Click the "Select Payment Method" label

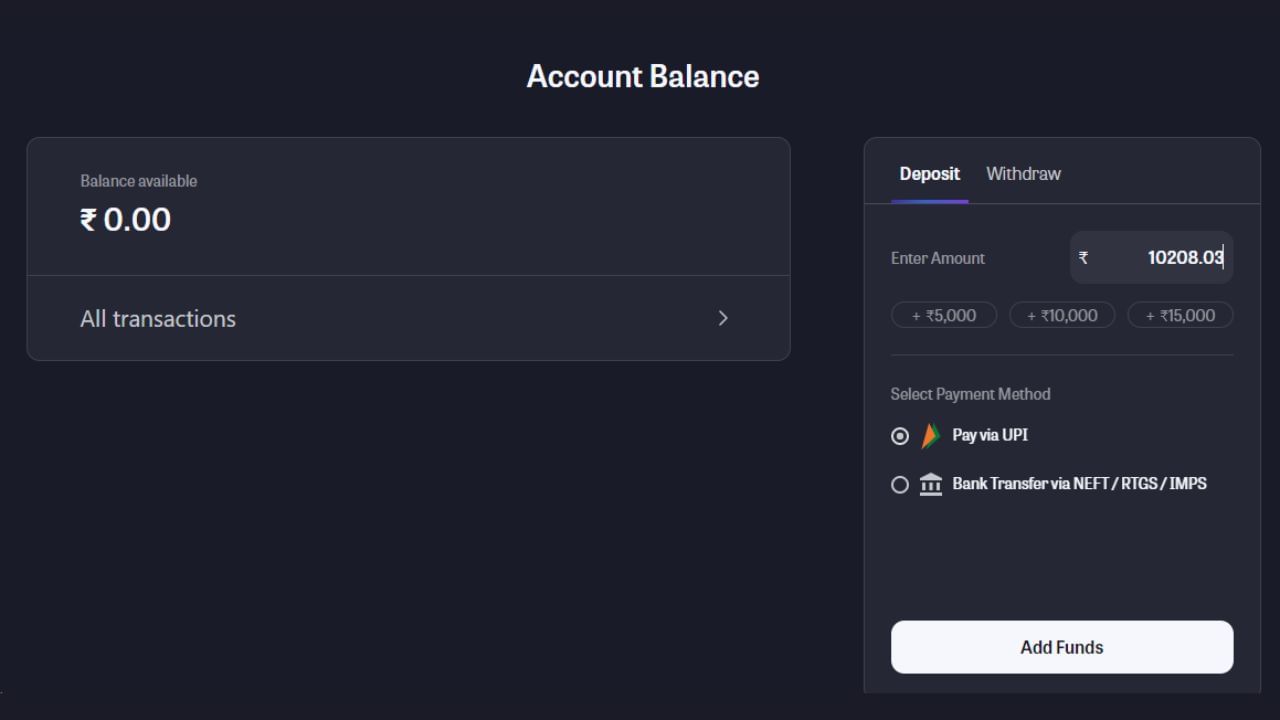970,394
